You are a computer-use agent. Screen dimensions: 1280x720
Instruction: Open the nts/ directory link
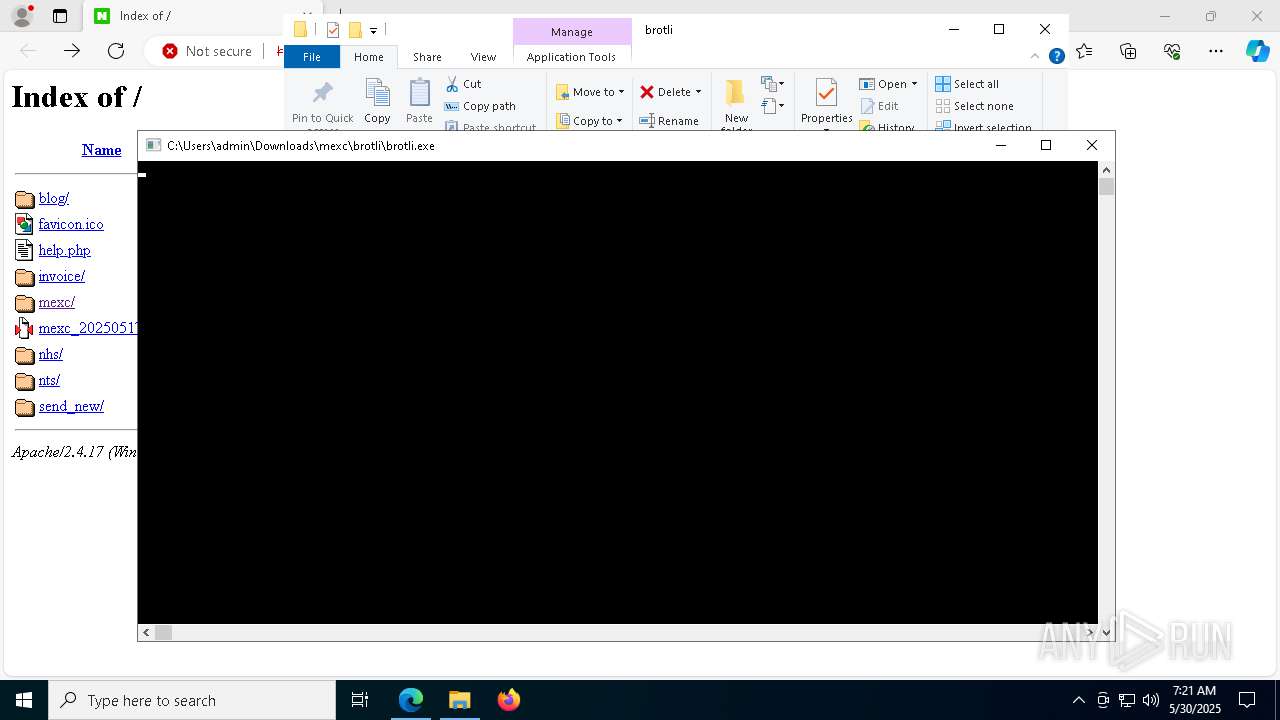click(x=49, y=380)
